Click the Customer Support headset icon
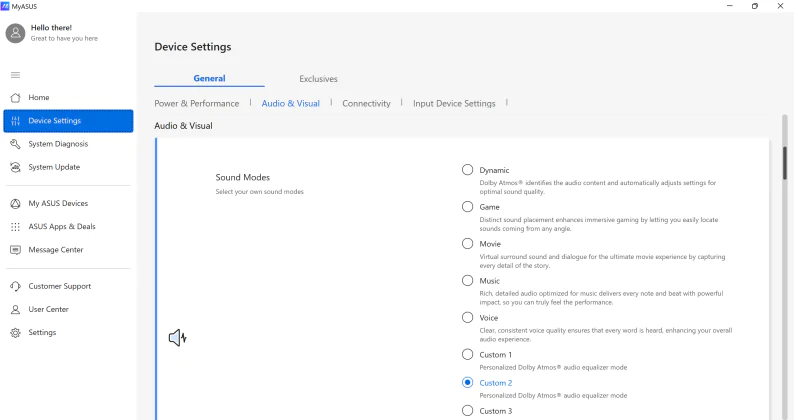 click(16, 286)
